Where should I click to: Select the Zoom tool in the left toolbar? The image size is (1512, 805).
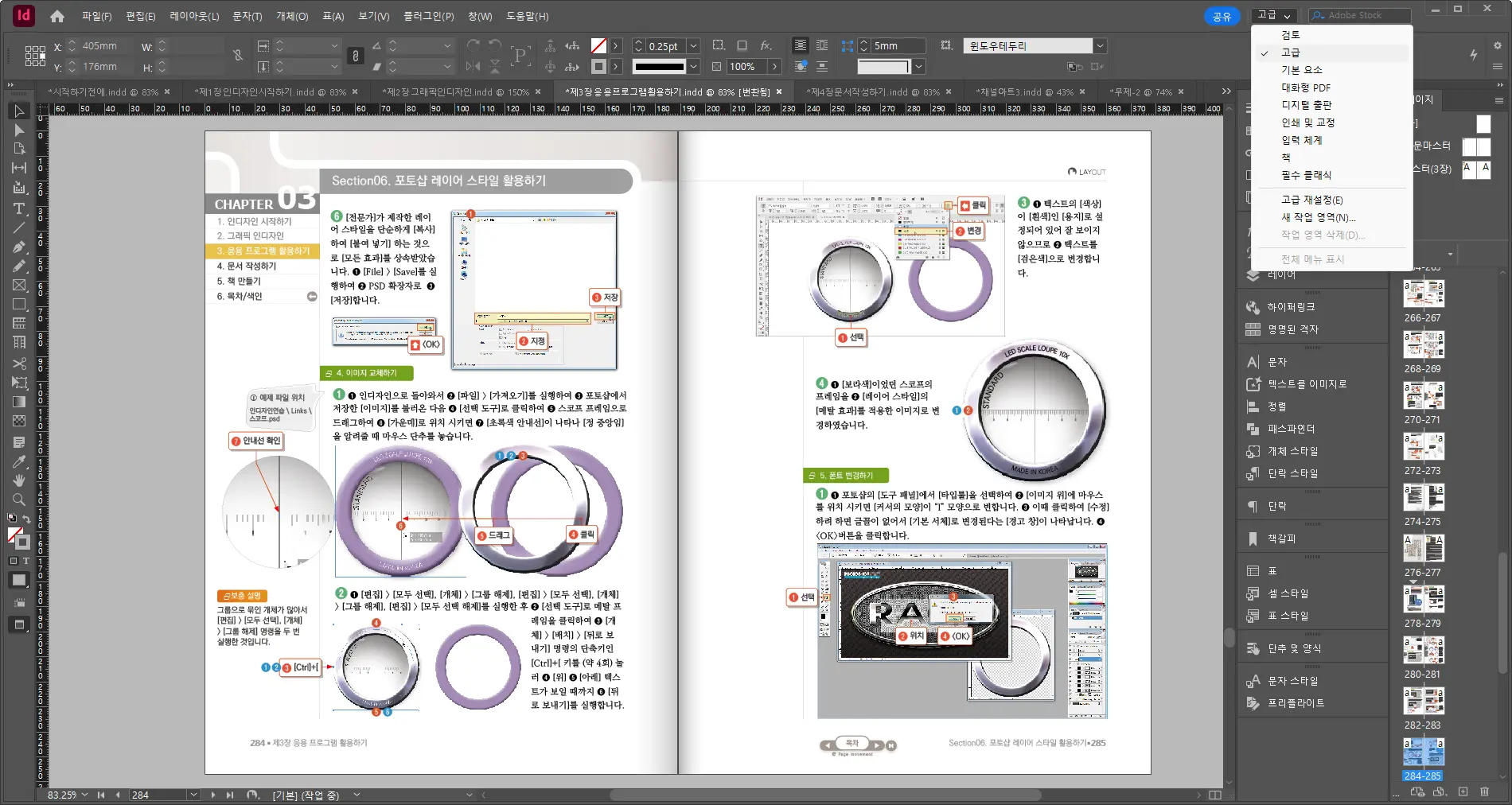pos(19,500)
